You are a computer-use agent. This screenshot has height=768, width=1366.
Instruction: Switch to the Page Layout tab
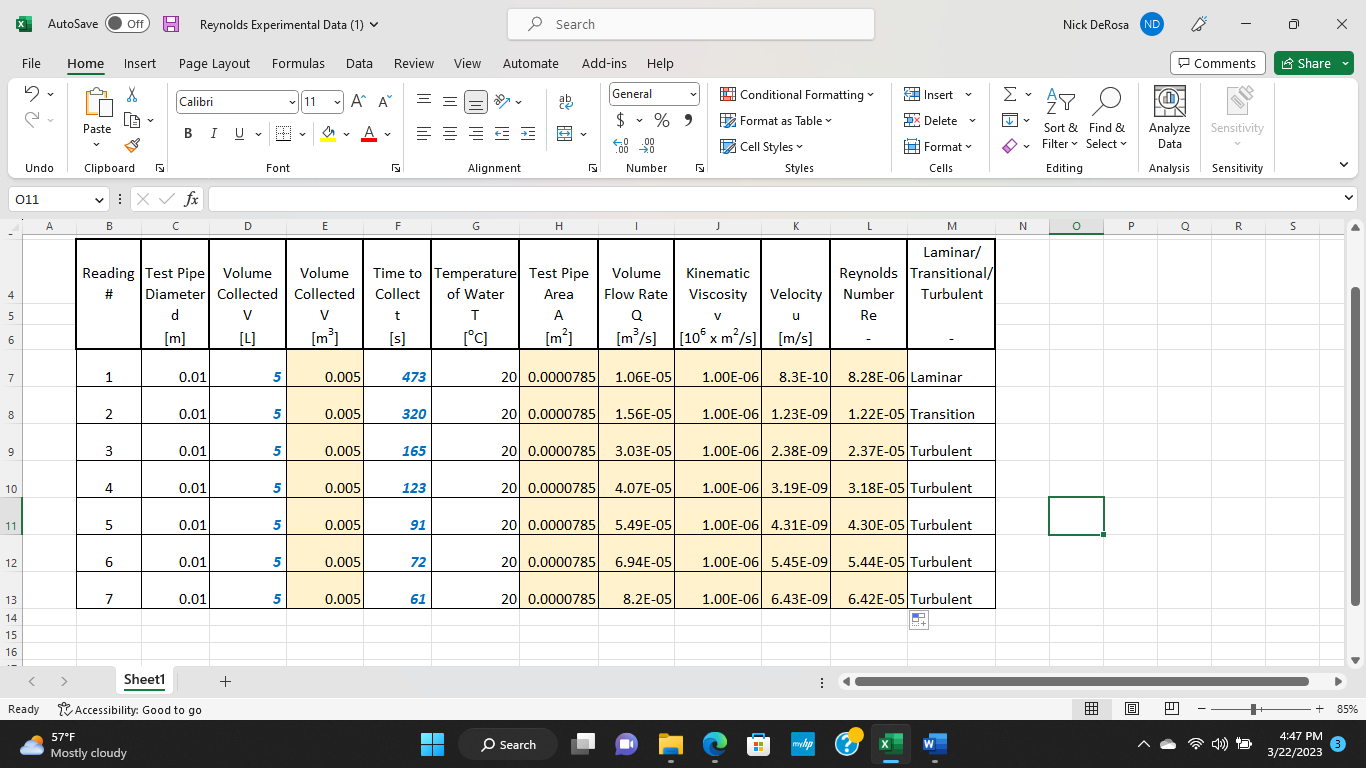214,63
